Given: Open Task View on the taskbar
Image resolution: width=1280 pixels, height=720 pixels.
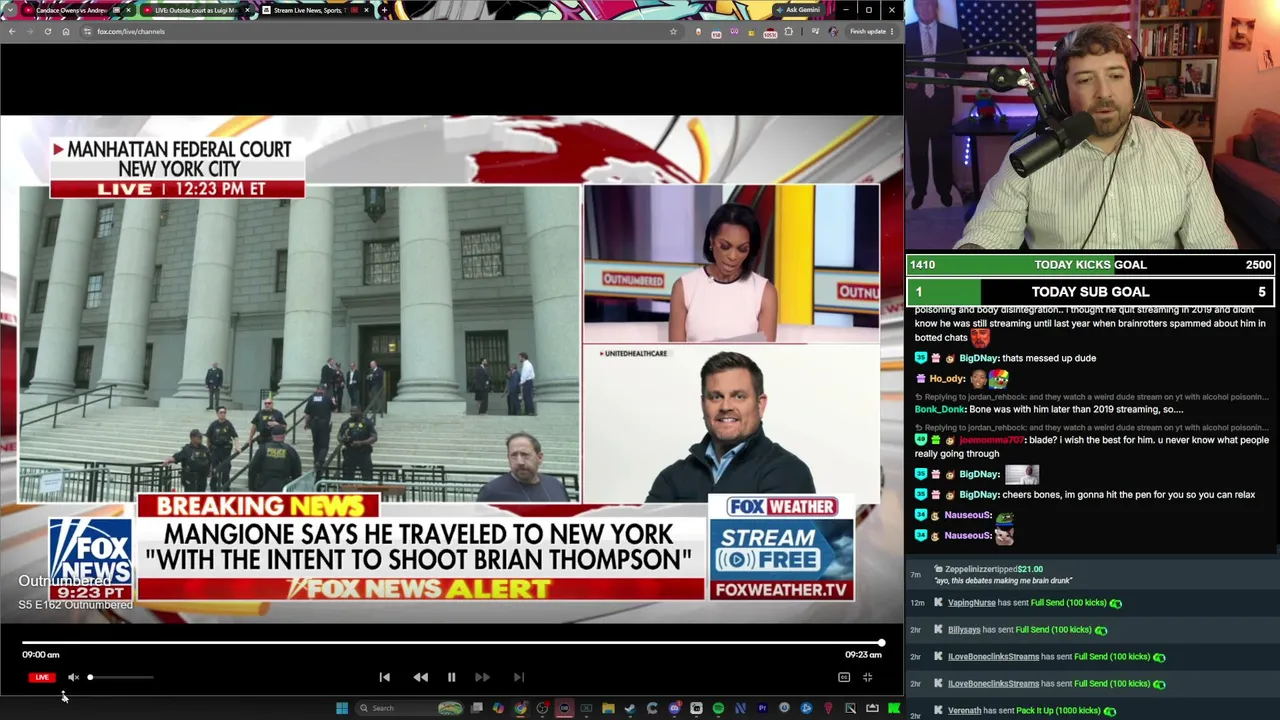Looking at the screenshot, I should [x=477, y=708].
